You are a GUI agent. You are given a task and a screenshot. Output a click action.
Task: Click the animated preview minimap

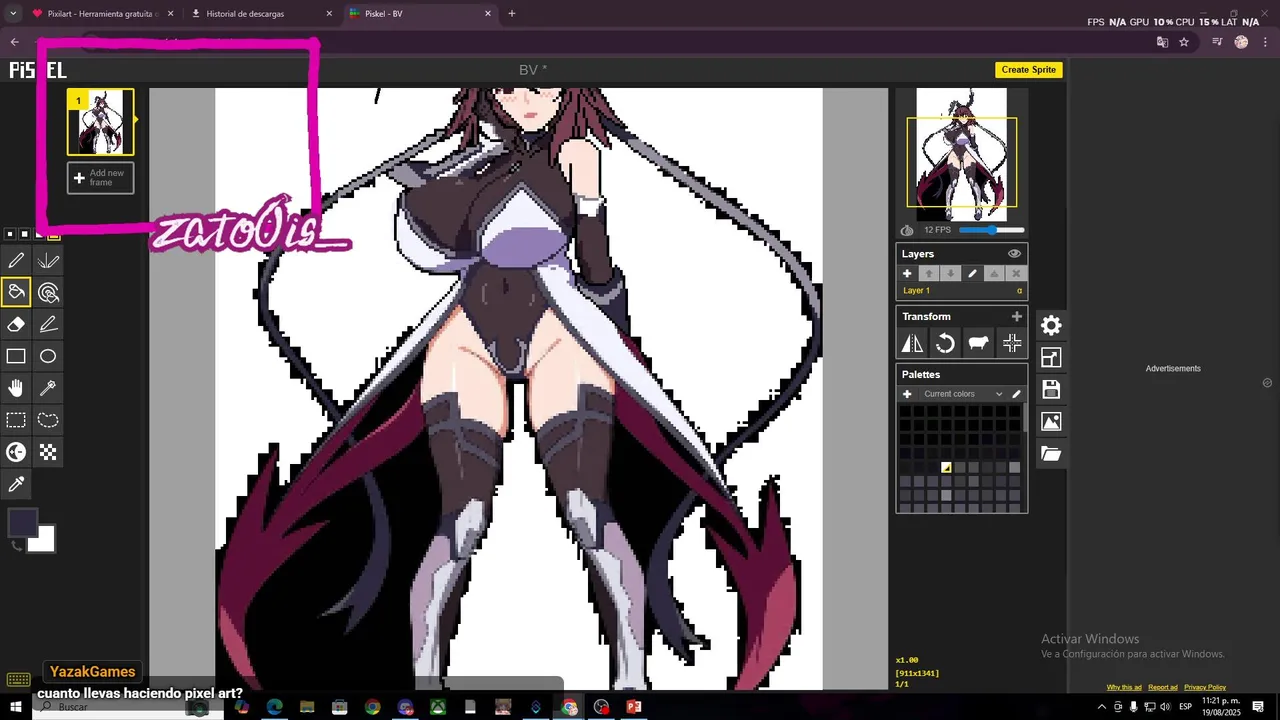coord(962,155)
